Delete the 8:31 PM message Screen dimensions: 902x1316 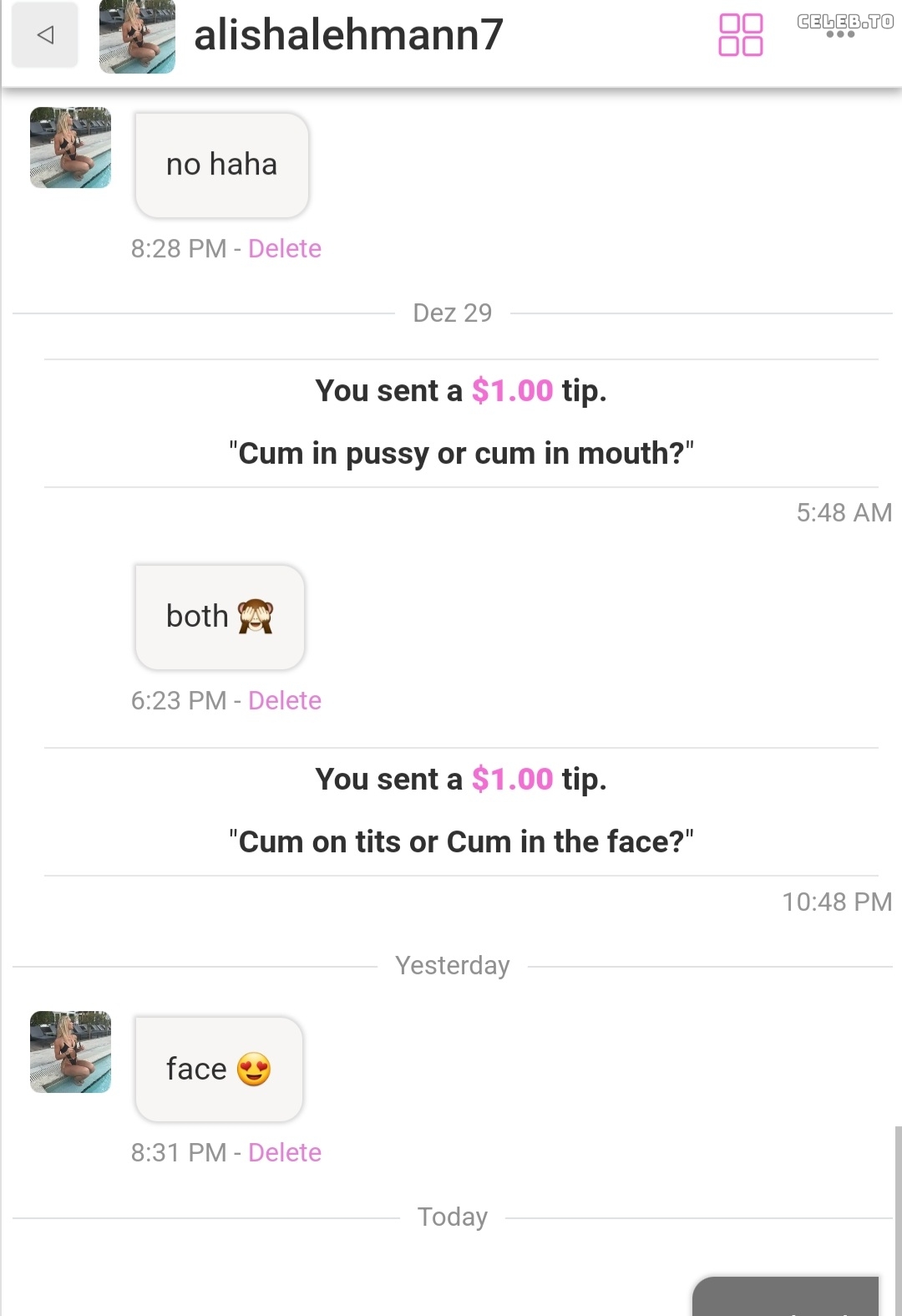[285, 1152]
